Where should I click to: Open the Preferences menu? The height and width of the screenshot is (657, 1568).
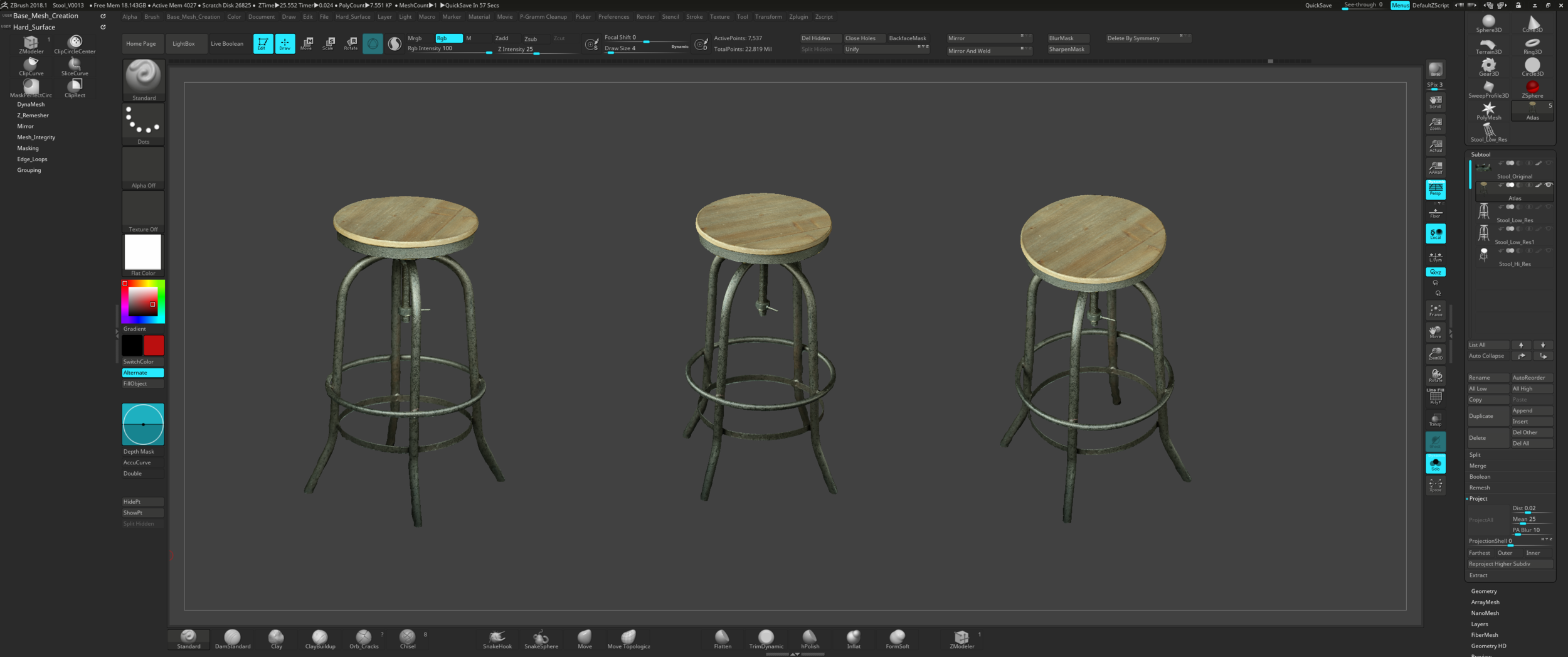(613, 17)
